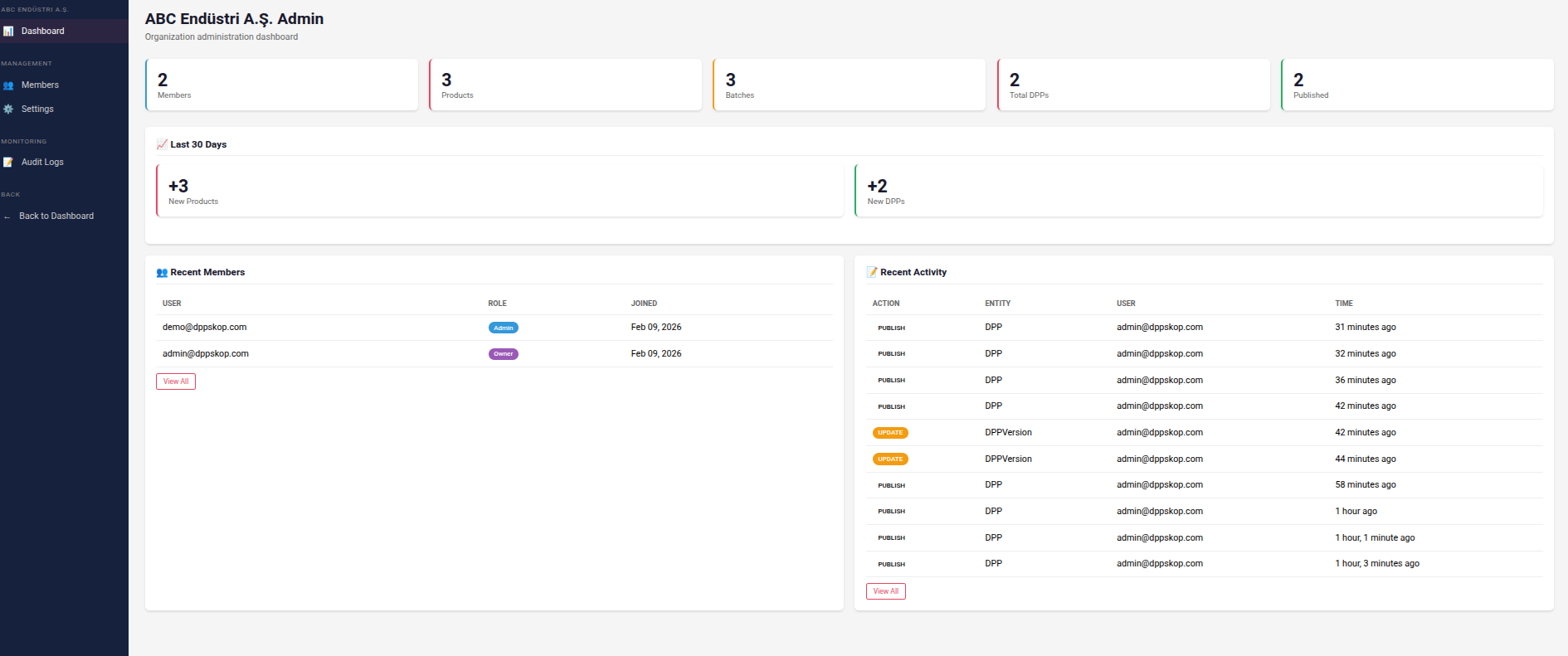Screen dimensions: 1568x656
Task: Click the UPDATE badge at 42 minutes ago
Action: (x=890, y=433)
